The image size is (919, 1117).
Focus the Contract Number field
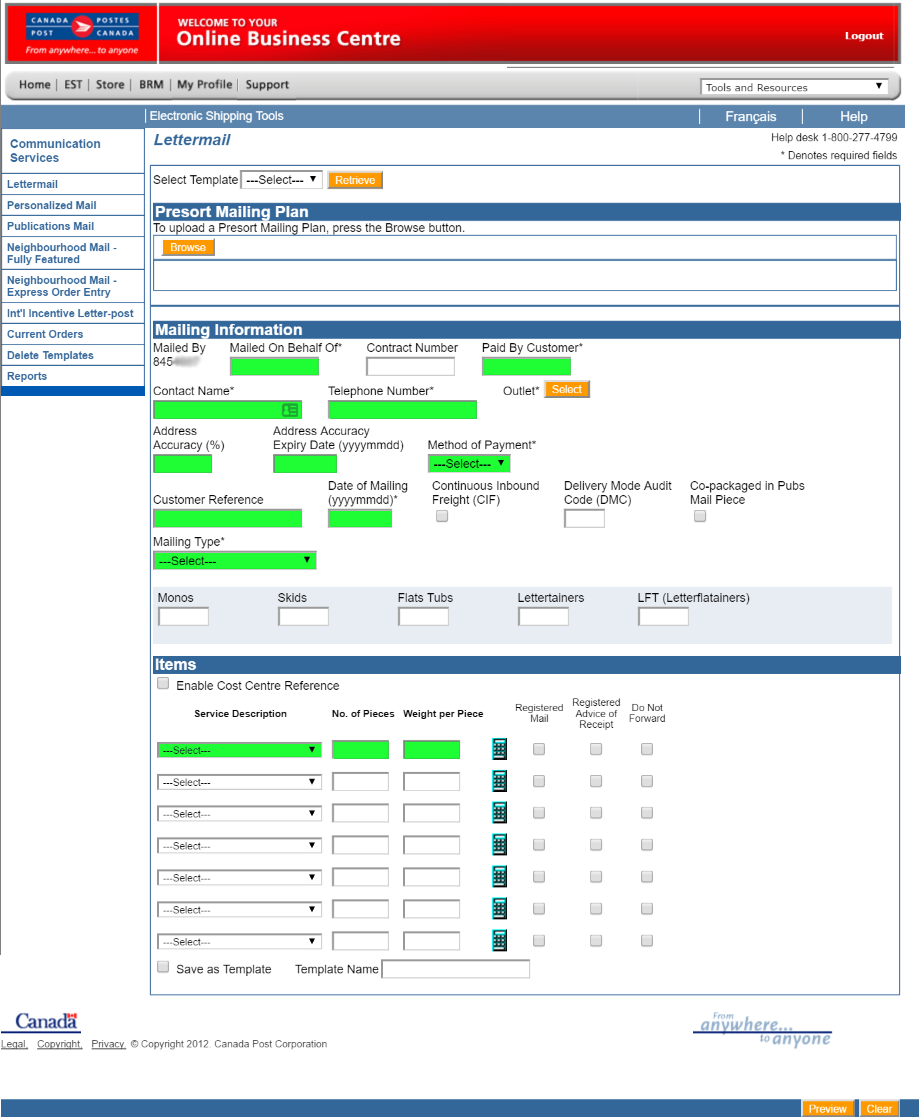coord(410,366)
